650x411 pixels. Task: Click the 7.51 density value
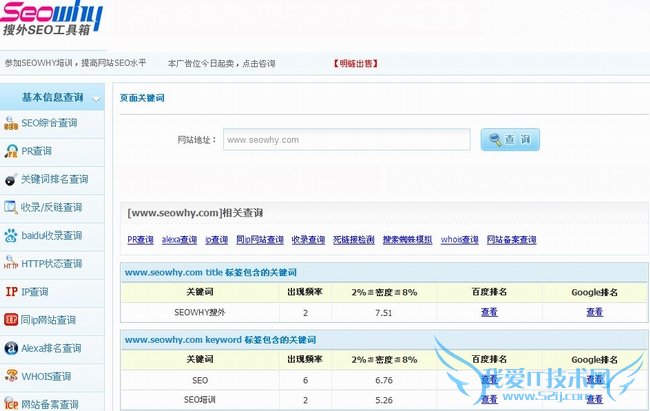(x=384, y=313)
